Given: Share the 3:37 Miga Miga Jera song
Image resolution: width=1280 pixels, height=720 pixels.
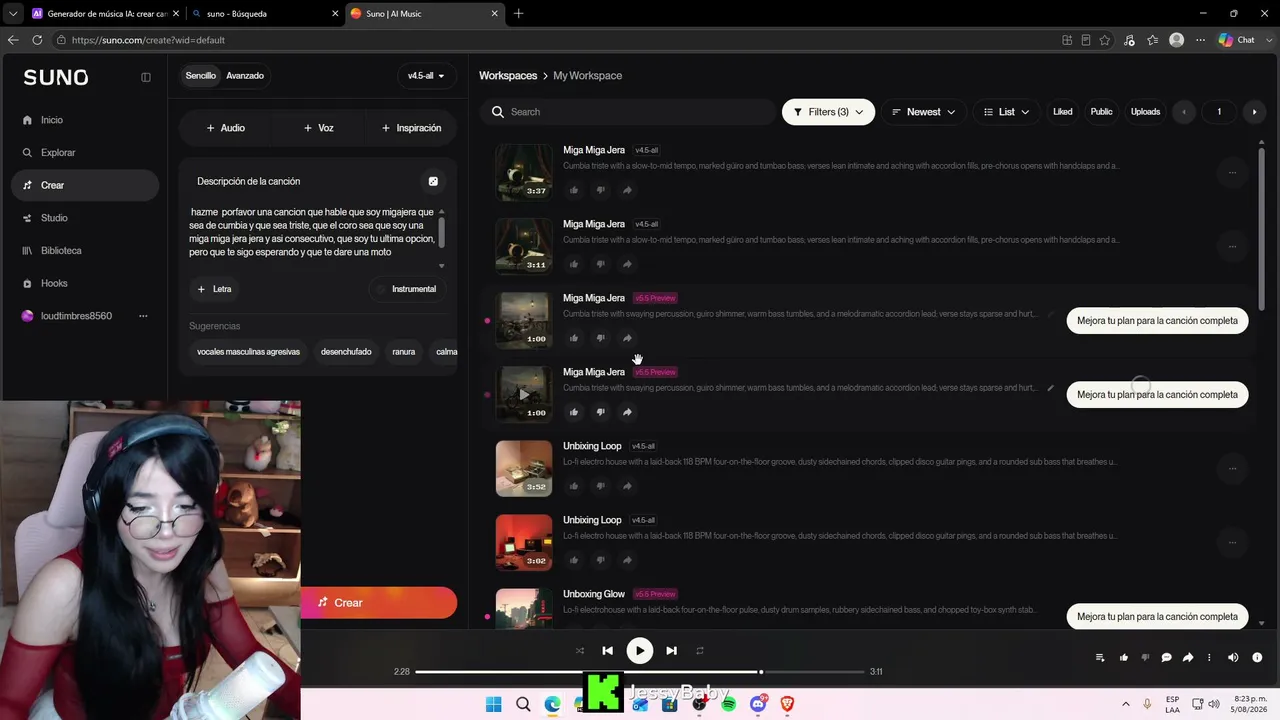Looking at the screenshot, I should point(627,190).
